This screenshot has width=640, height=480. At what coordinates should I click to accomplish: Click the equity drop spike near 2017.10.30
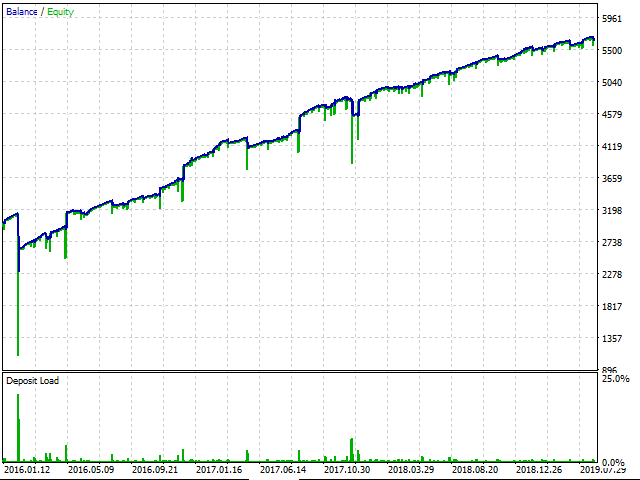click(x=352, y=139)
